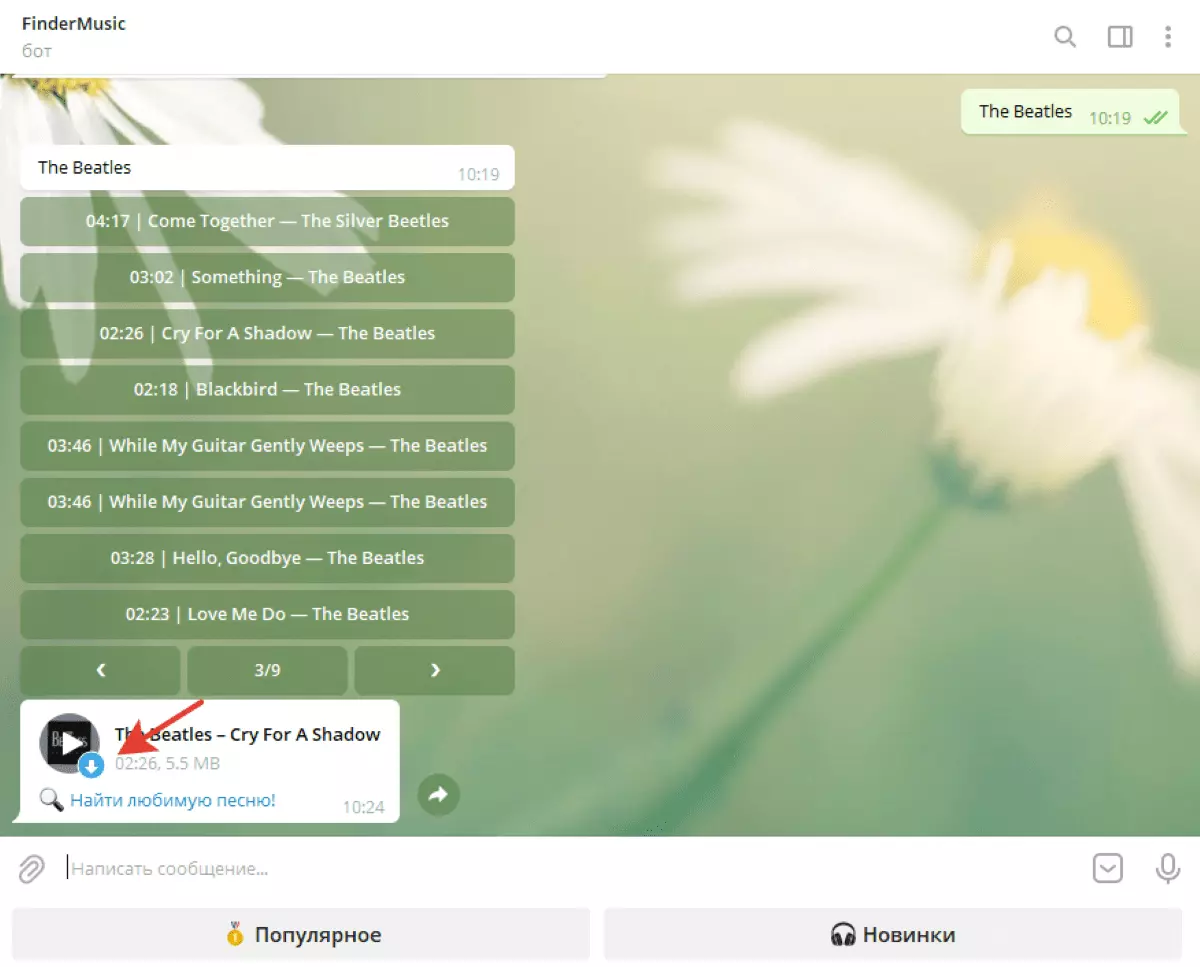This screenshot has height=967, width=1200.
Task: Select Blackbird — The Beatles track
Action: tap(267, 389)
